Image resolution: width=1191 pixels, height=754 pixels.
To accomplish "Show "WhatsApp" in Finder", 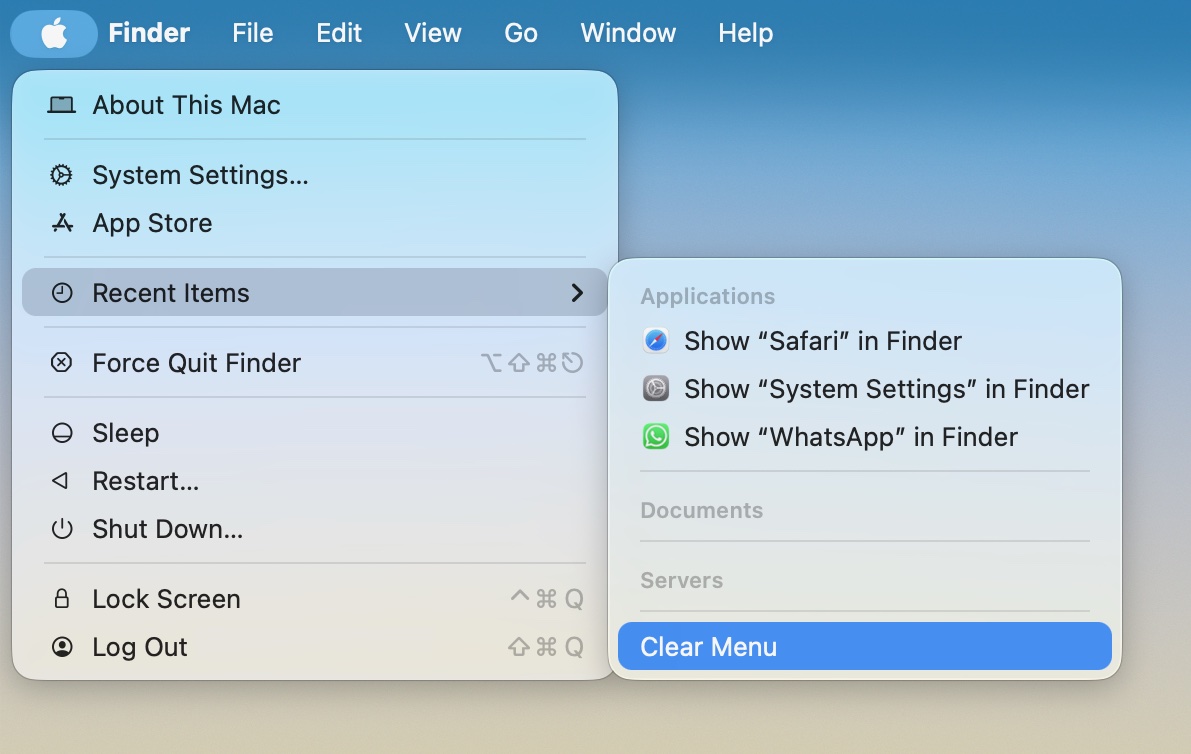I will 865,437.
